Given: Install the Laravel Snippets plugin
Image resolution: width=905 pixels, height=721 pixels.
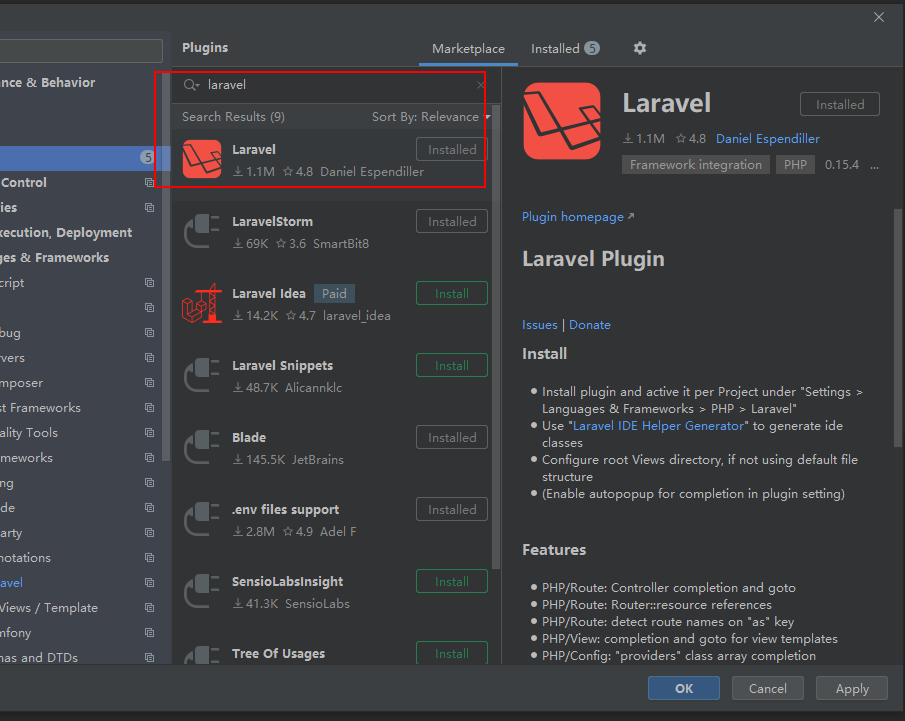Looking at the screenshot, I should pos(451,366).
